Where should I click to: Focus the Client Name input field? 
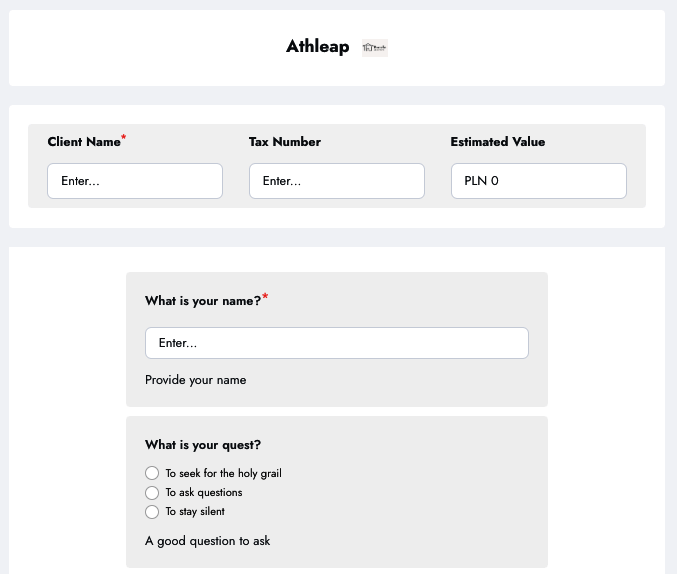click(135, 181)
